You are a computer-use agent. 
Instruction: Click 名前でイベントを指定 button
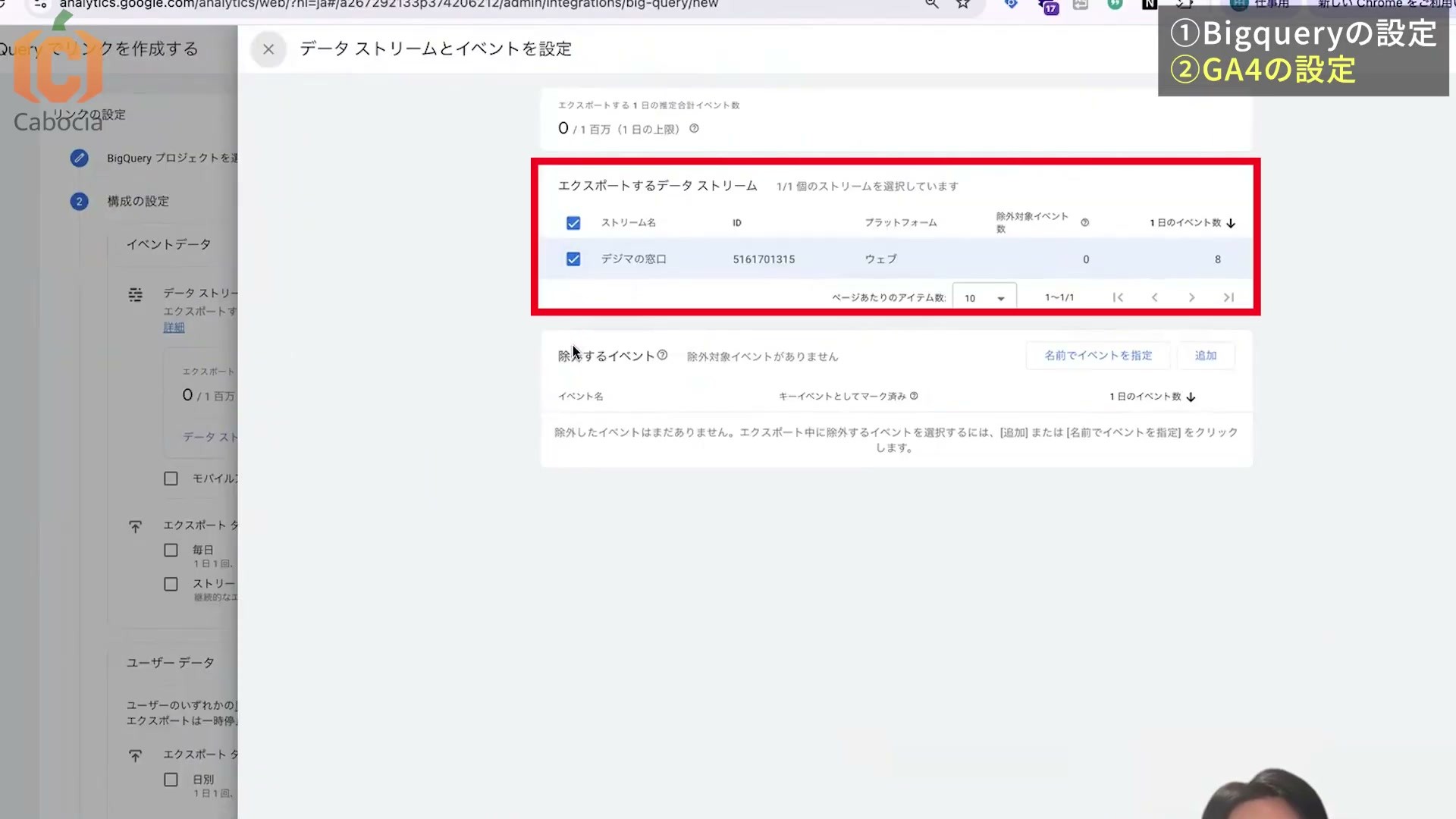[x=1098, y=356]
